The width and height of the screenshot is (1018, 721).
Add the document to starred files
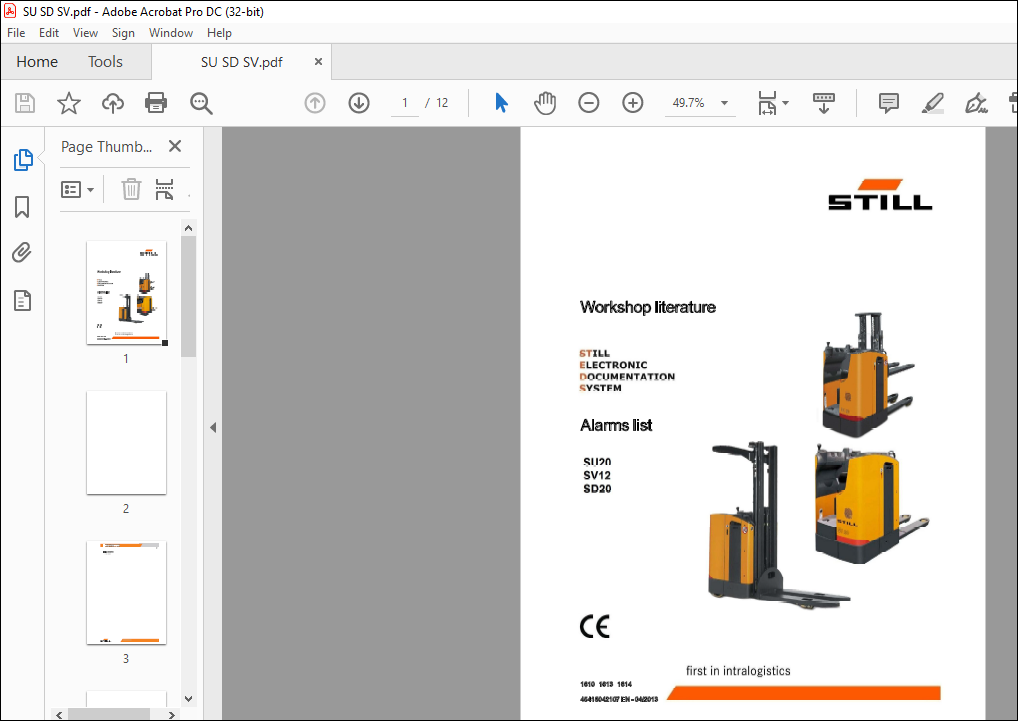[69, 103]
